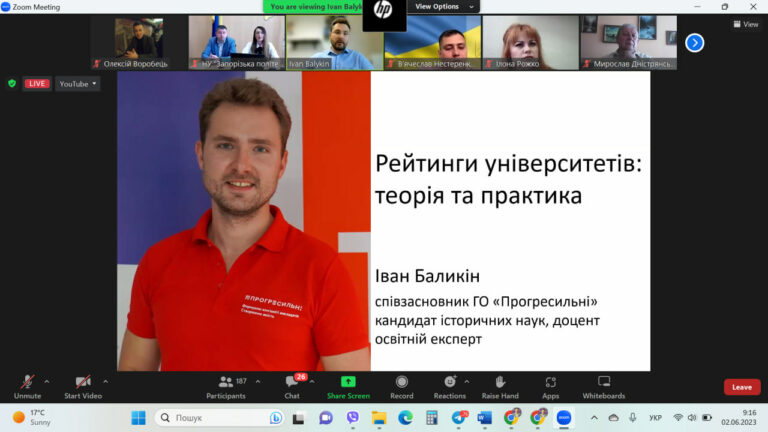
Task: Expand the YouTube live stream dropdown
Action: [x=78, y=84]
